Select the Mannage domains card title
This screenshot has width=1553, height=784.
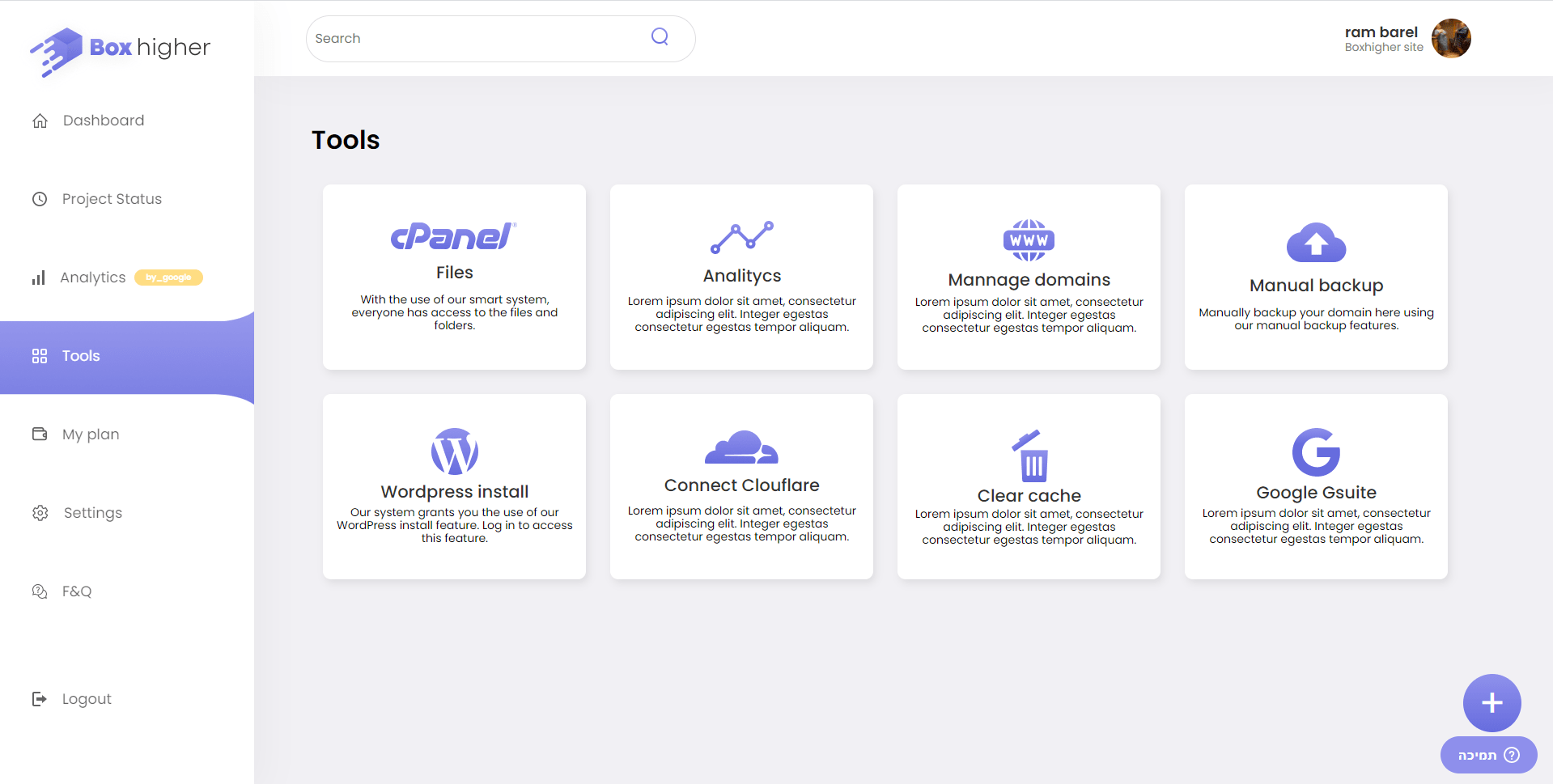click(x=1029, y=280)
